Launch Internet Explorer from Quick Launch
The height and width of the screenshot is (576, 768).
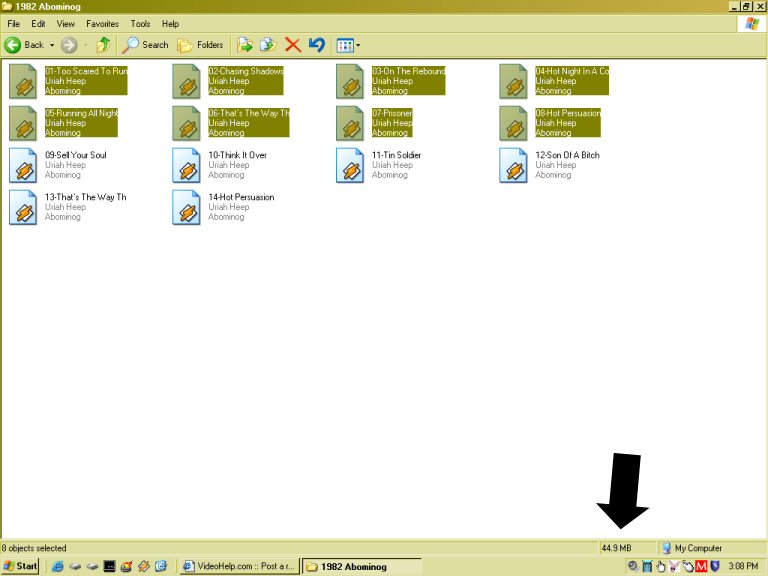pos(57,566)
